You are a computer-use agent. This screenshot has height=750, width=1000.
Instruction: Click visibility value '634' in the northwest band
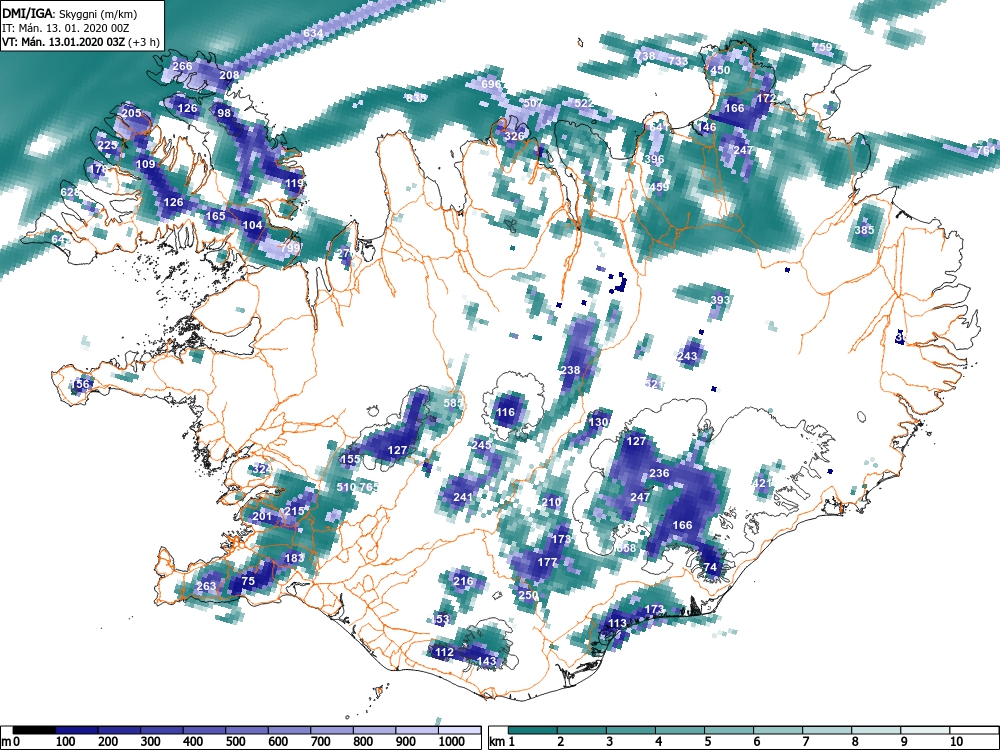(313, 33)
